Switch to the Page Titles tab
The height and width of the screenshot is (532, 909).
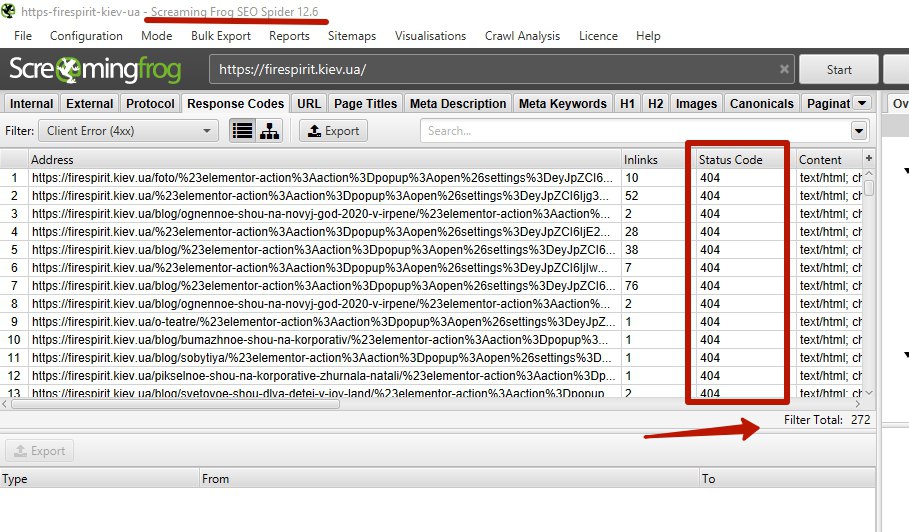coord(365,104)
